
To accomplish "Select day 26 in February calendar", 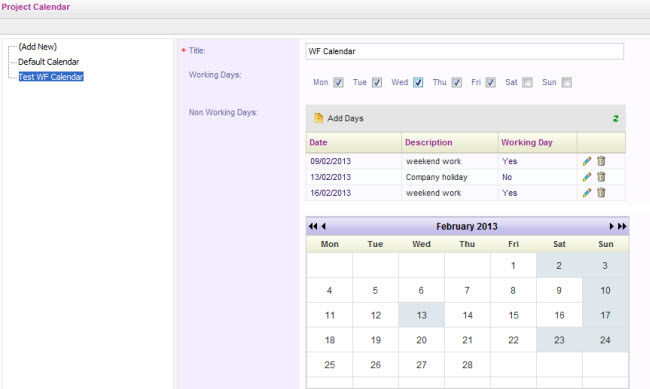I will click(375, 365).
